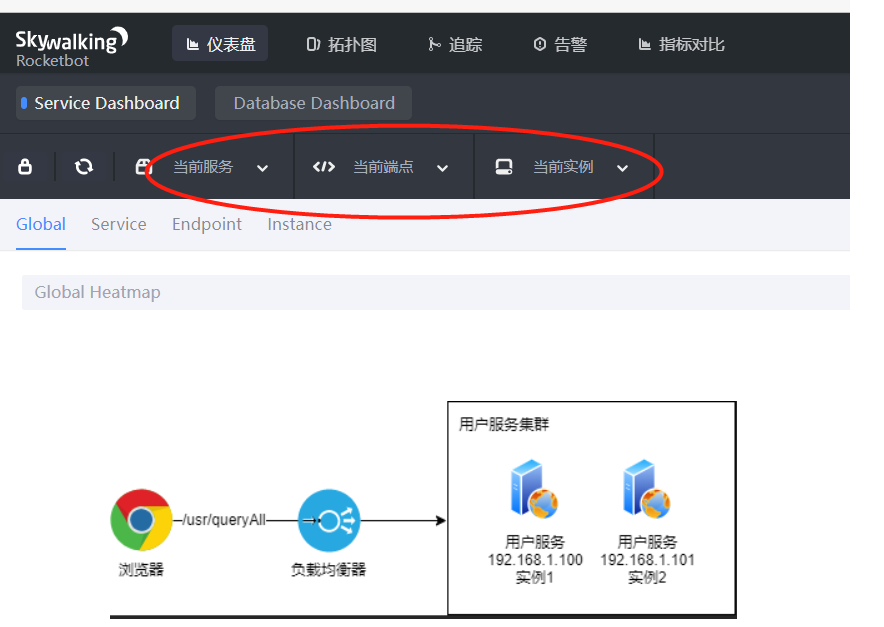This screenshot has width=884, height=627.
Task: Click the 实例2 label
Action: point(647,577)
